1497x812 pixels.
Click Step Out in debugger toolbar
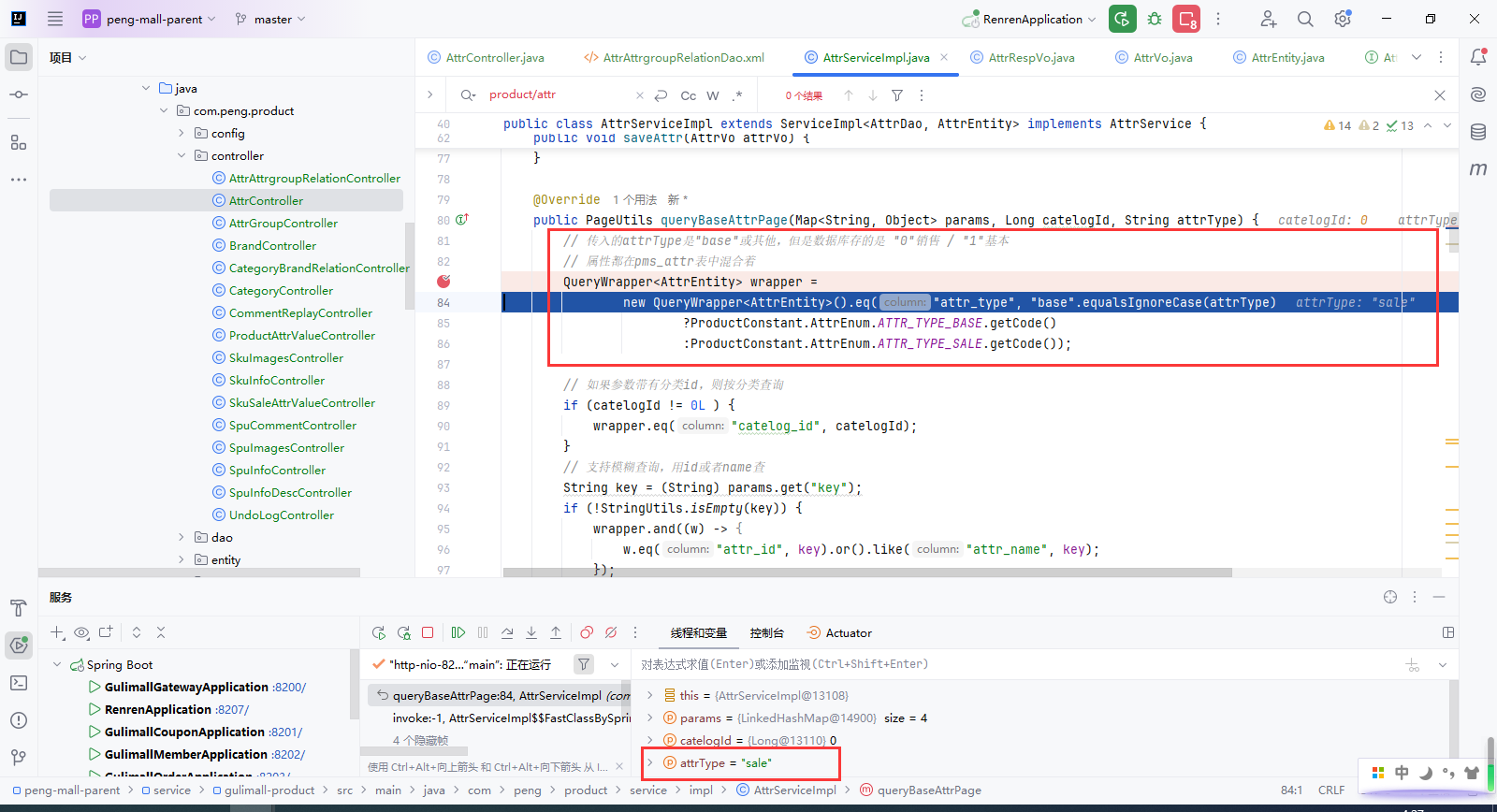[556, 633]
